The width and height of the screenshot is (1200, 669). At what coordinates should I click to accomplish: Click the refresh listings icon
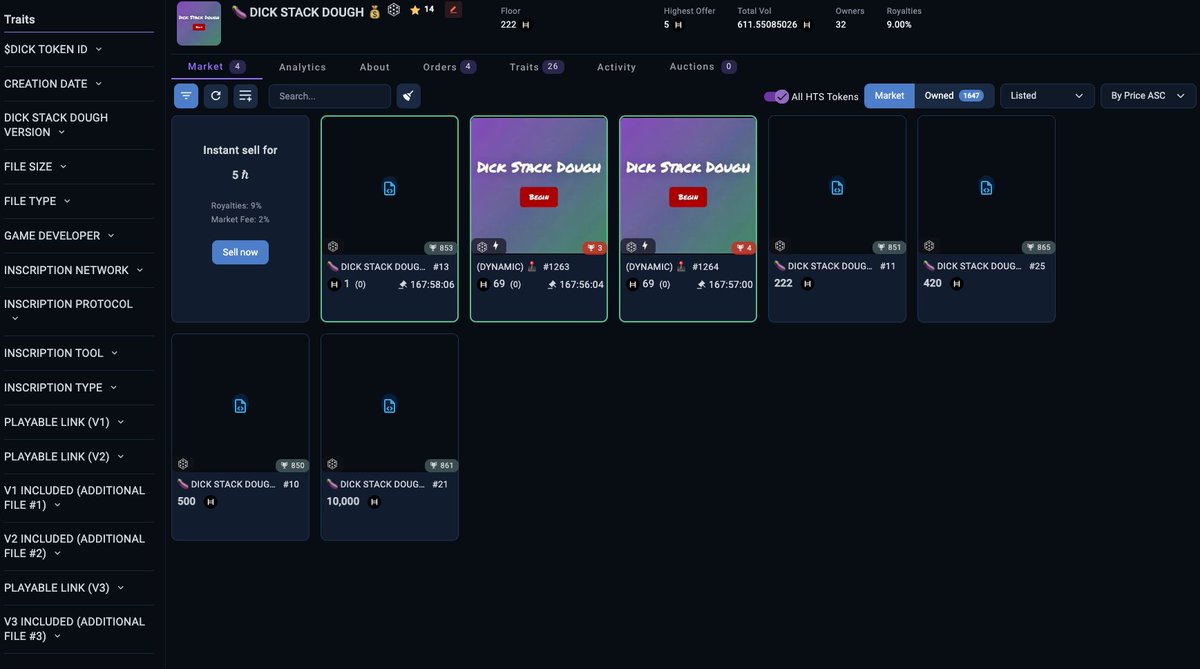coord(216,96)
